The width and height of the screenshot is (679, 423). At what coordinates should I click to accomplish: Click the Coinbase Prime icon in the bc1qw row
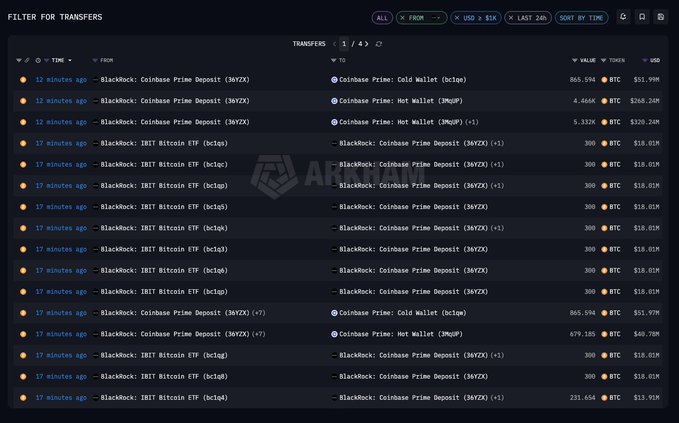334,313
